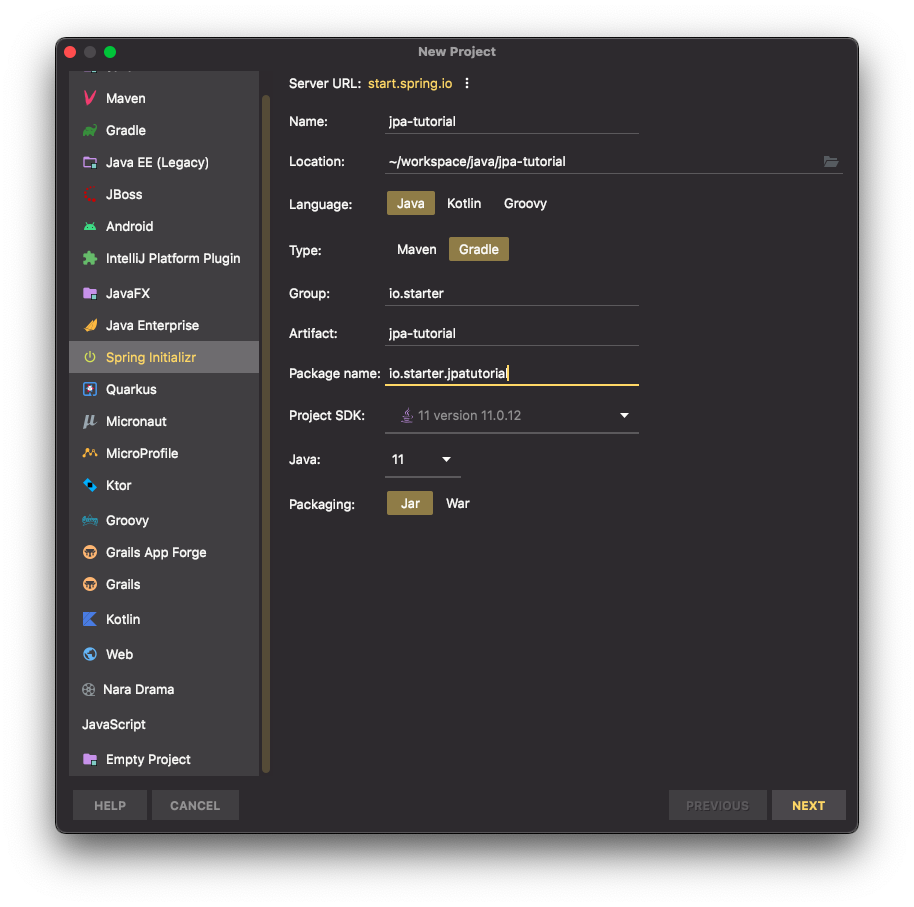This screenshot has width=914, height=907.
Task: Select the Quarkus generator entry
Action: [164, 389]
